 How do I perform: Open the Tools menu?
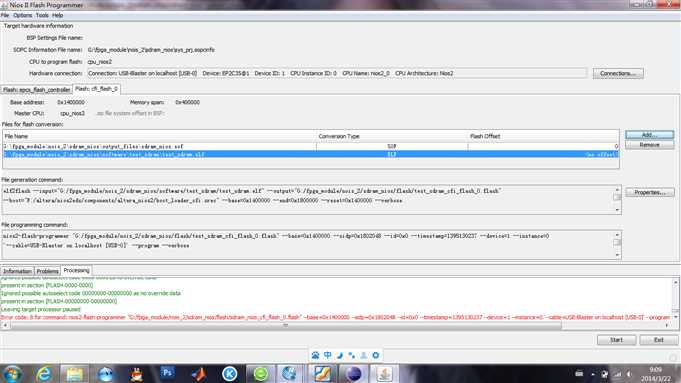tap(42, 15)
